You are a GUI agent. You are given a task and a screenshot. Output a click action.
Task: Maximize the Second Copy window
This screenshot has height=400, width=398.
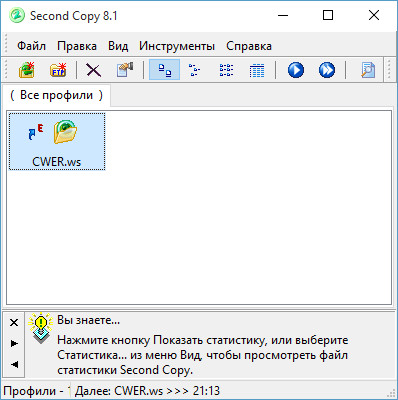pos(328,15)
